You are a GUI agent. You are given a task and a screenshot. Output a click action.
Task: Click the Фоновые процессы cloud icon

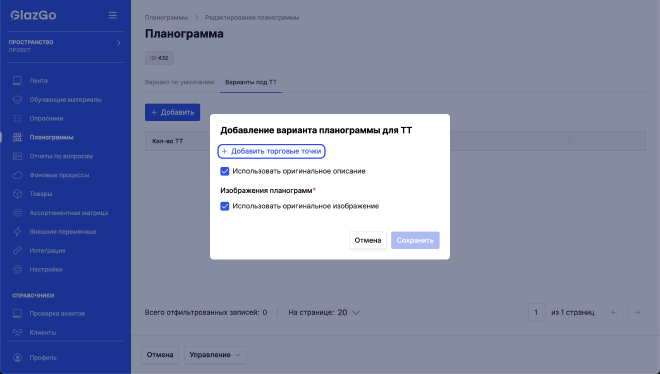click(x=17, y=175)
